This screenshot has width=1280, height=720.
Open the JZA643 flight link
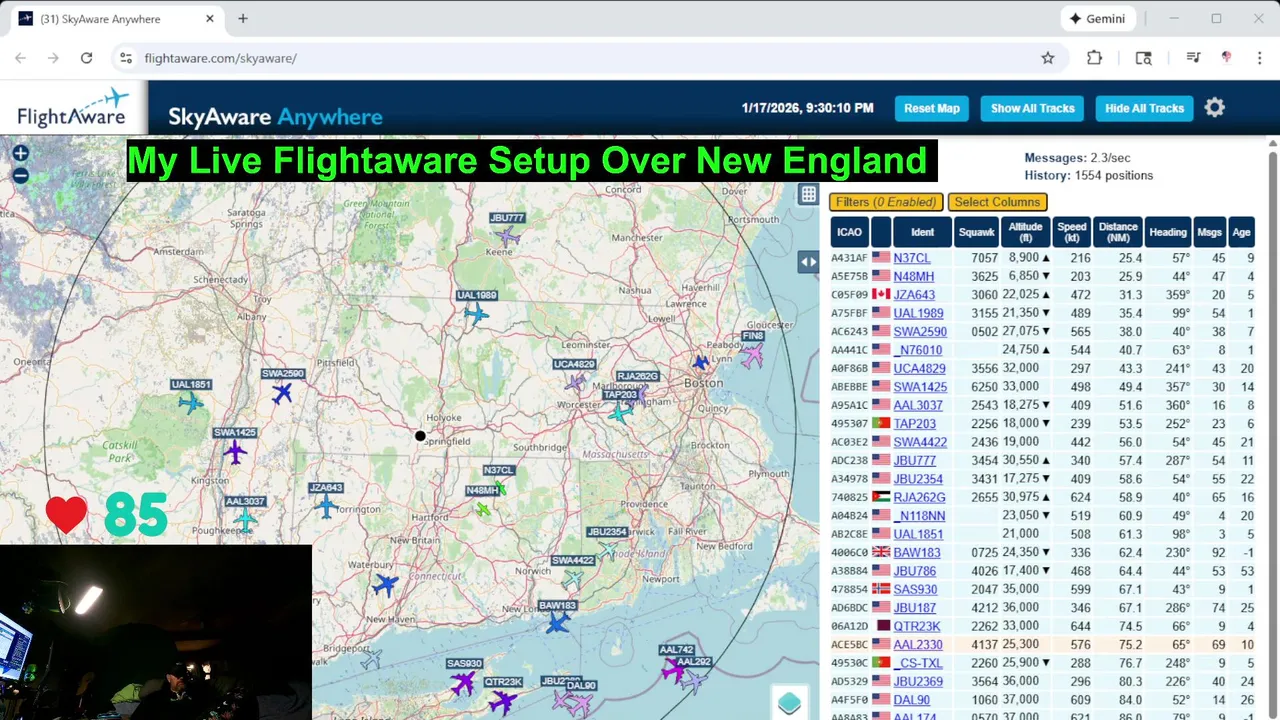(914, 295)
